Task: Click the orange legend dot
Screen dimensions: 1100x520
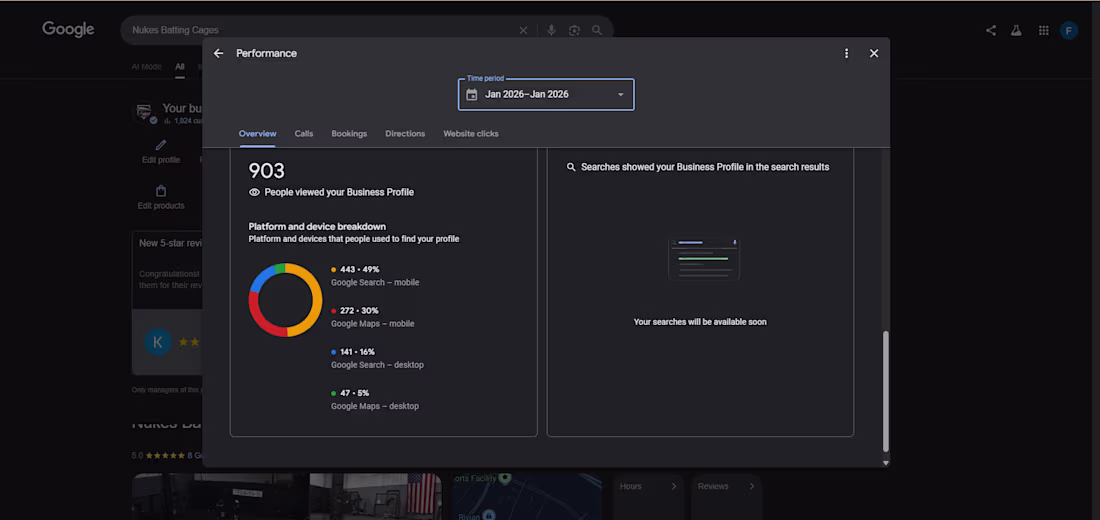Action: [333, 269]
